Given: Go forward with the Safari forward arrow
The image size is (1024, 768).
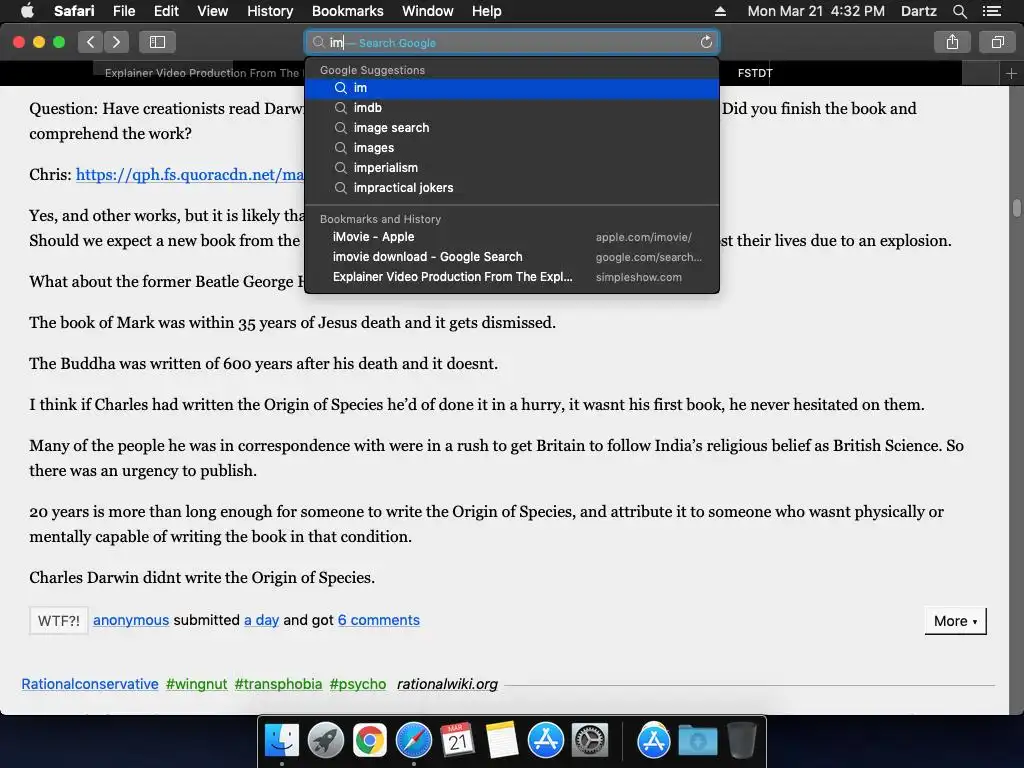Looking at the screenshot, I should pyautogui.click(x=116, y=42).
